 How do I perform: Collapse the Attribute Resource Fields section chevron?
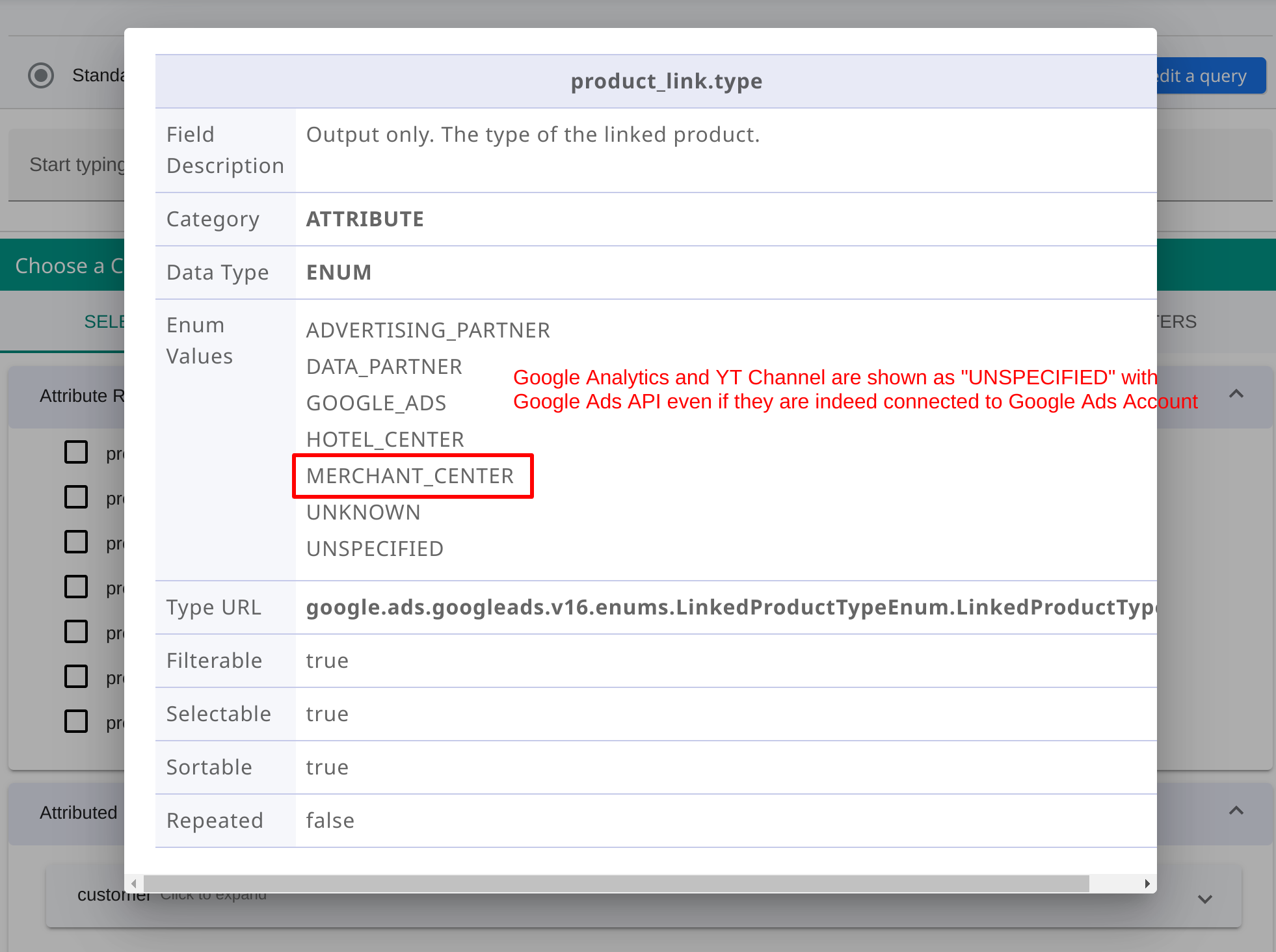1236,394
